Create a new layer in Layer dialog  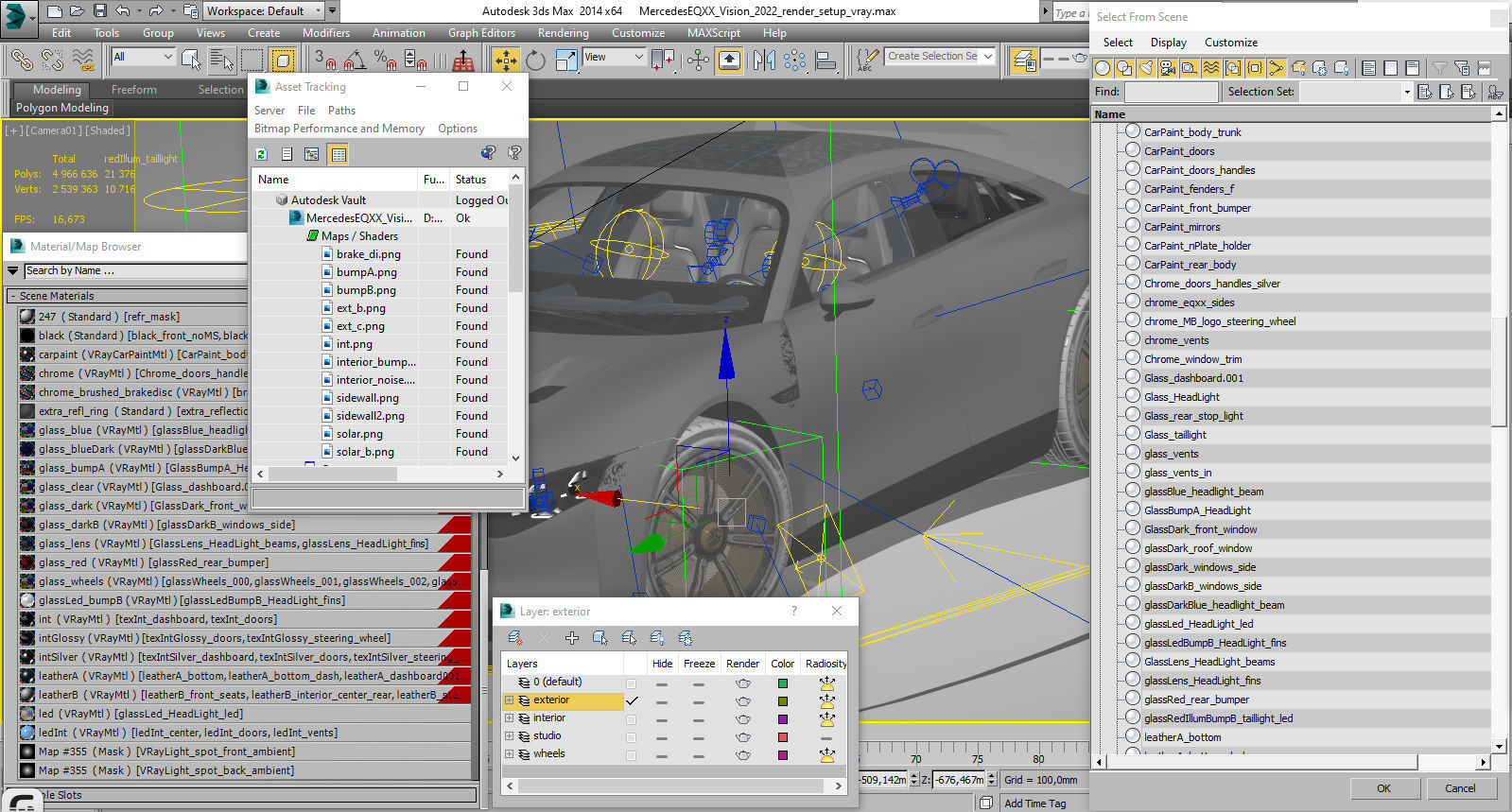tap(514, 638)
